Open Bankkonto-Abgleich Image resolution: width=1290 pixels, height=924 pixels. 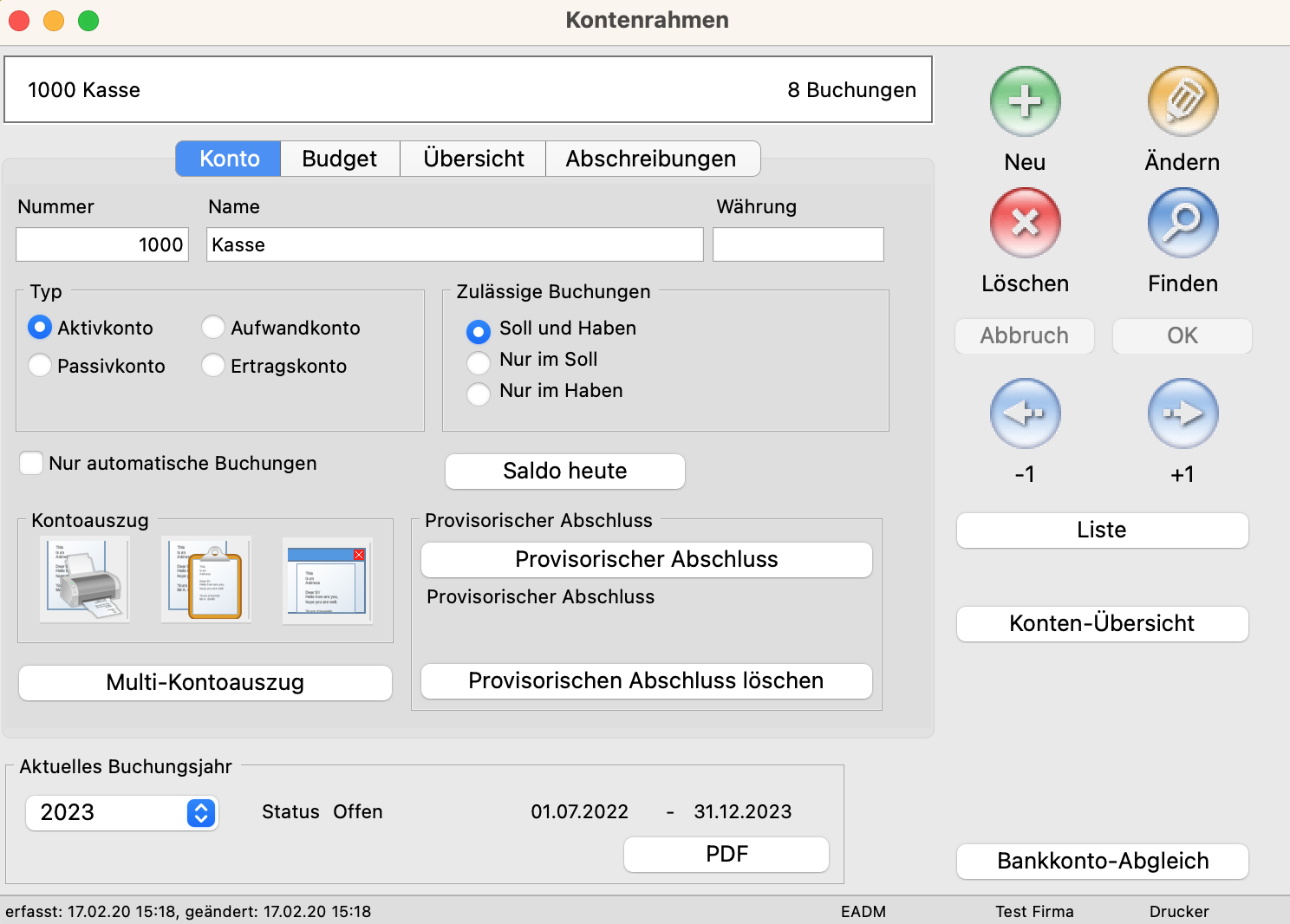[x=1102, y=861]
